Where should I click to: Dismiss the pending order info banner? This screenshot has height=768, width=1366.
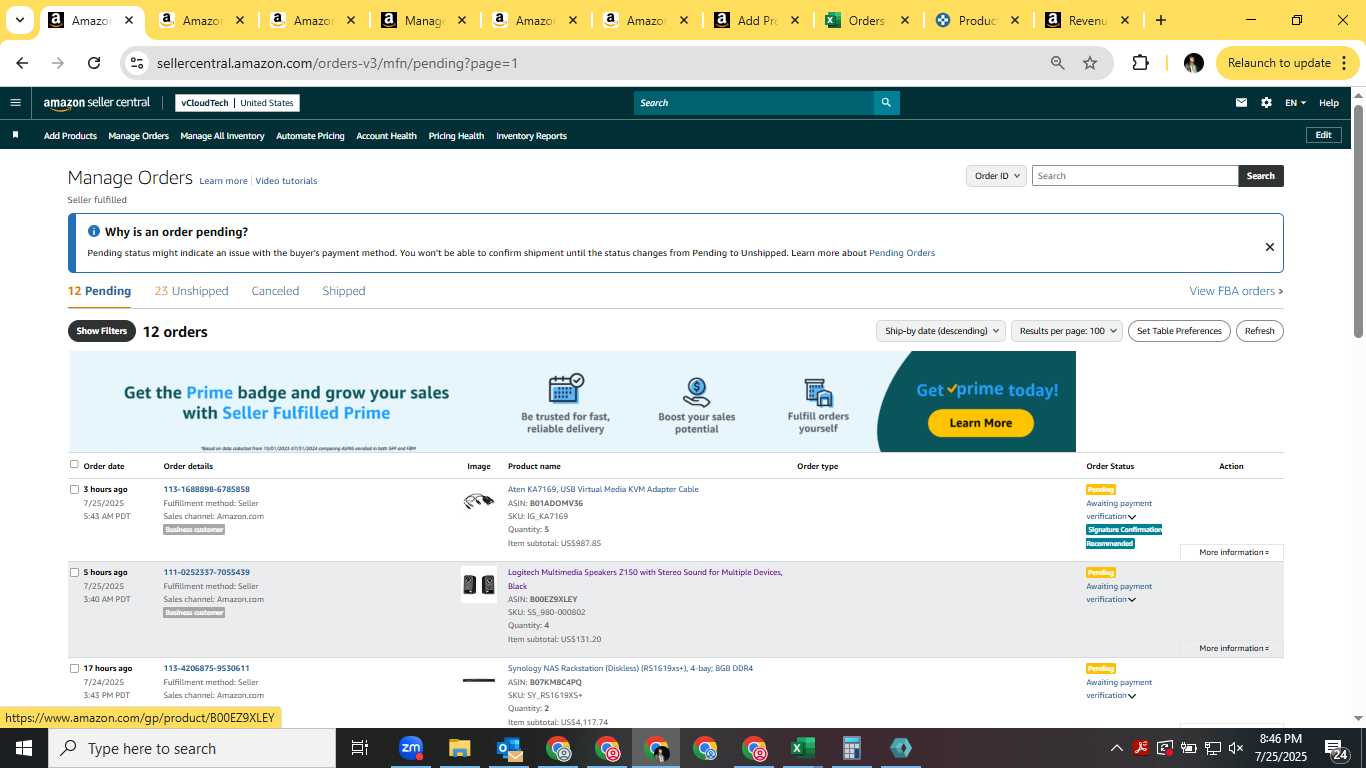tap(1270, 247)
